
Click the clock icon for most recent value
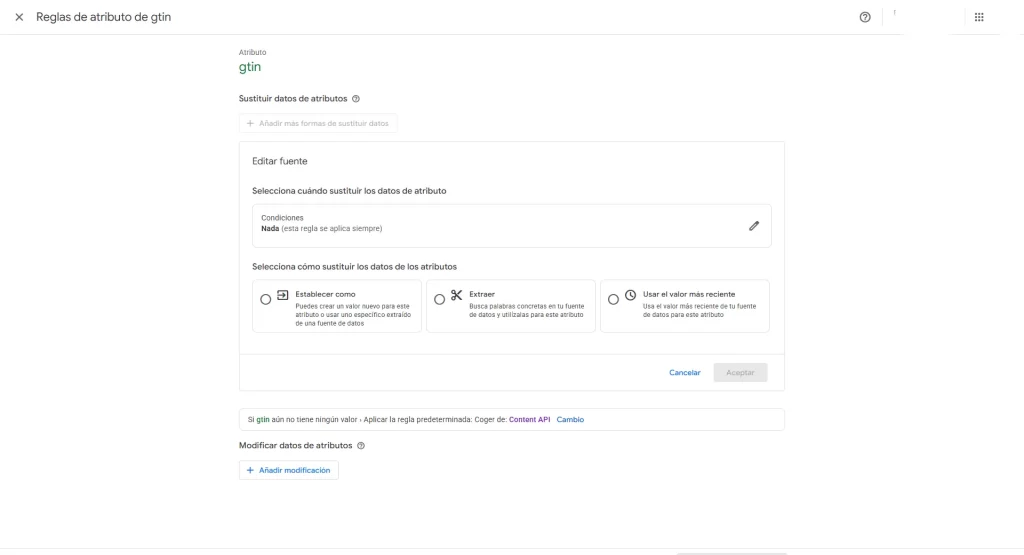630,295
